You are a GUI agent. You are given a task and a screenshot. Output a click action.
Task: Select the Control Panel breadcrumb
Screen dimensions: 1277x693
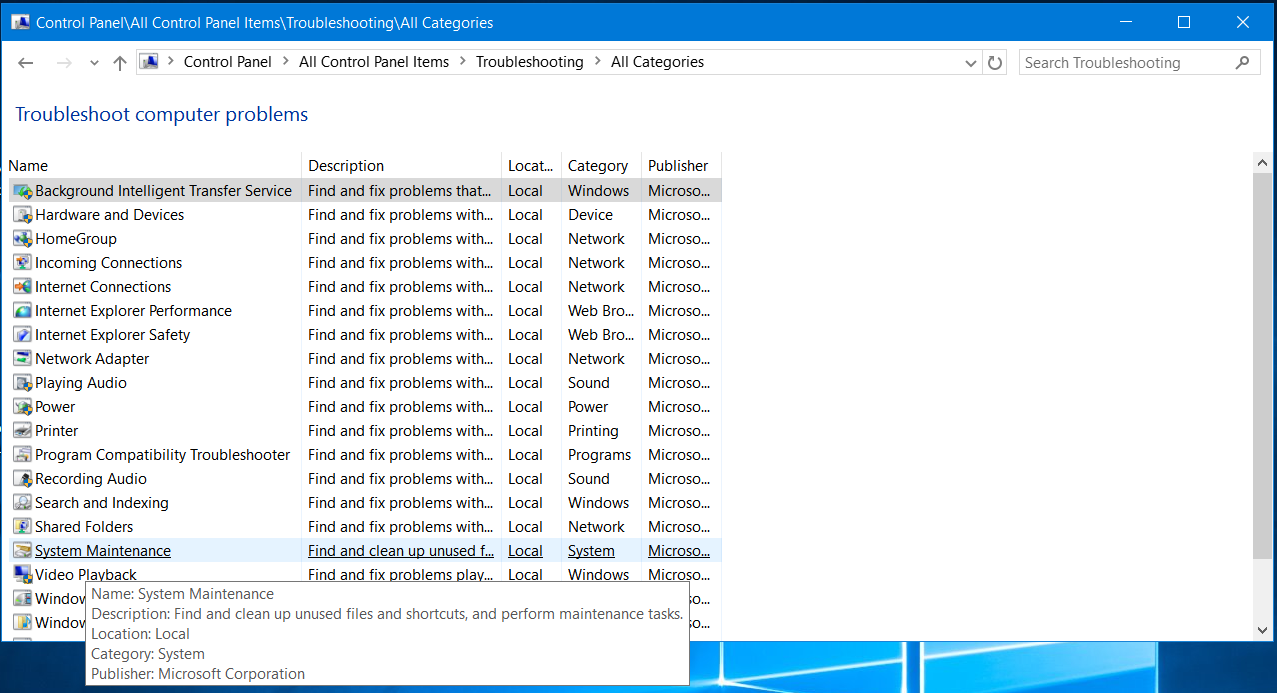pyautogui.click(x=228, y=62)
